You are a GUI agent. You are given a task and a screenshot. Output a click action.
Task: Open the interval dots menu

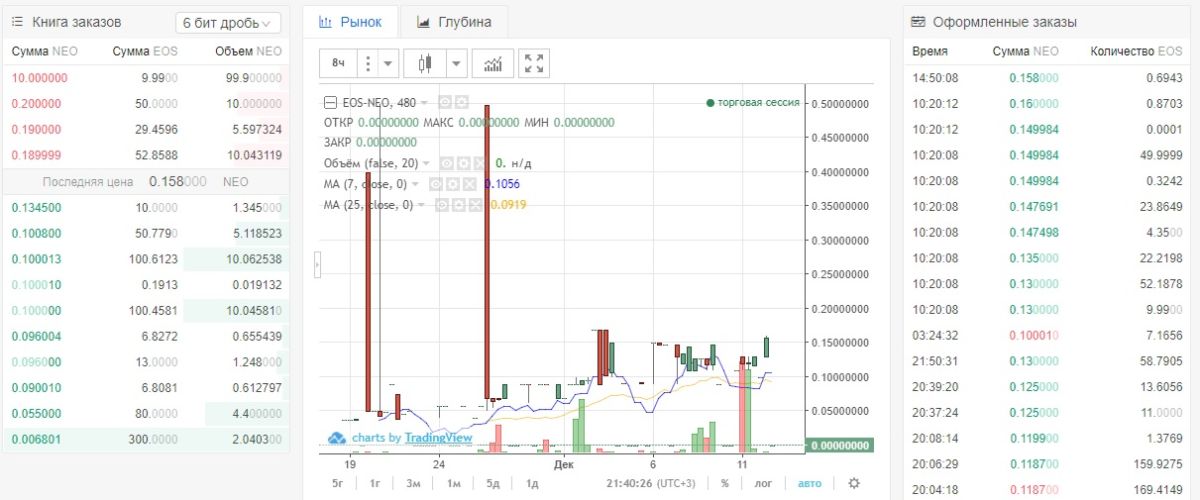pyautogui.click(x=368, y=64)
